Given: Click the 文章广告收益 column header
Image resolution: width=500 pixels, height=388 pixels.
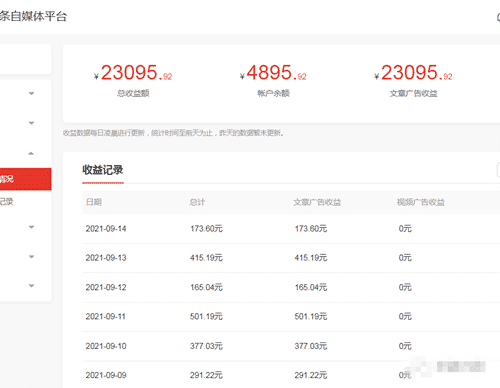Looking at the screenshot, I should pos(317,202).
